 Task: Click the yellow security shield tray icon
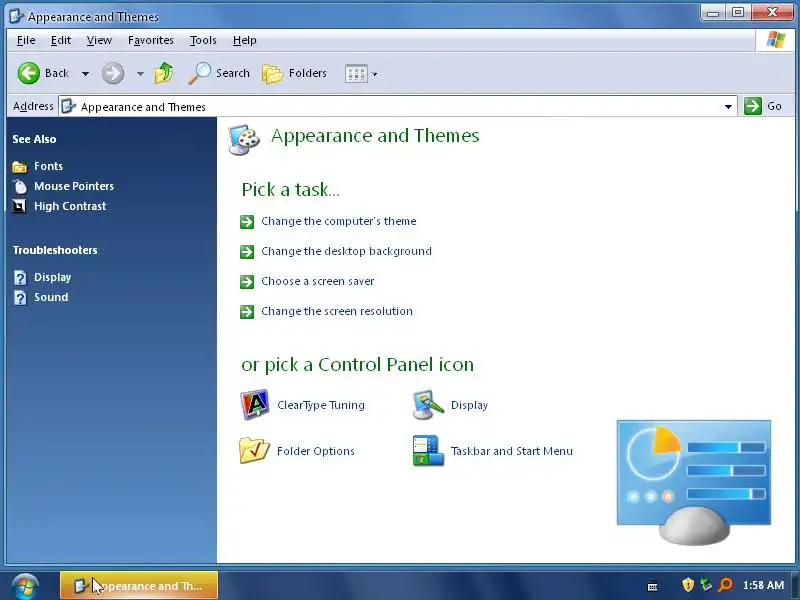pos(688,585)
